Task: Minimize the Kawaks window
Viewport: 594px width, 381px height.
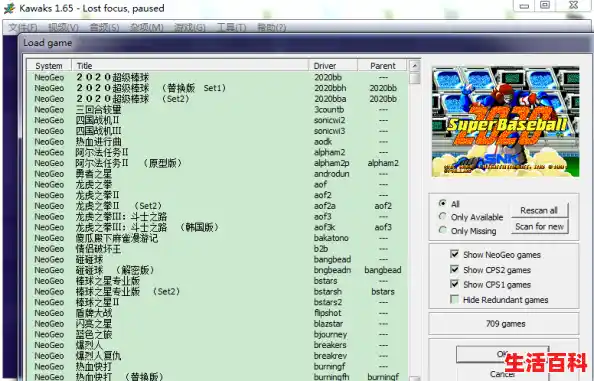Action: click(524, 6)
